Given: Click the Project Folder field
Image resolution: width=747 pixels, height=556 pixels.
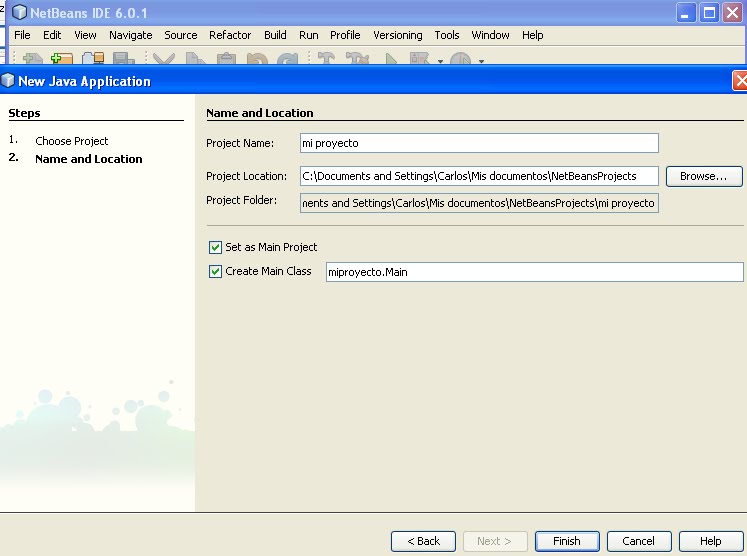Looking at the screenshot, I should click(x=479, y=203).
